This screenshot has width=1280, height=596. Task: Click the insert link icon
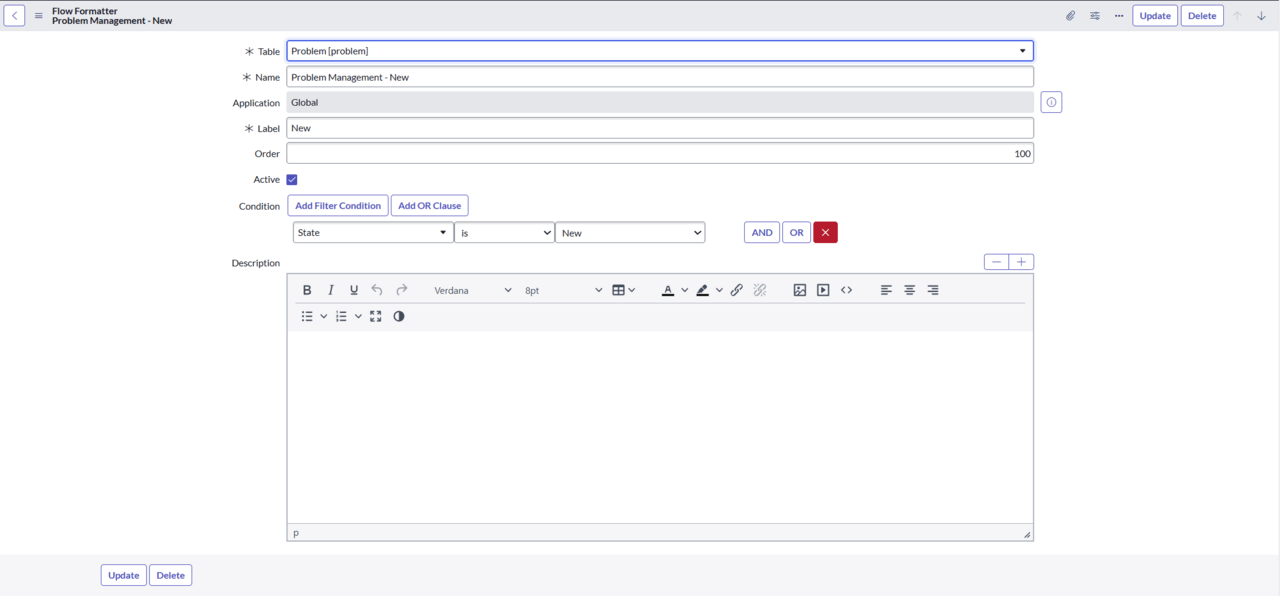point(737,290)
